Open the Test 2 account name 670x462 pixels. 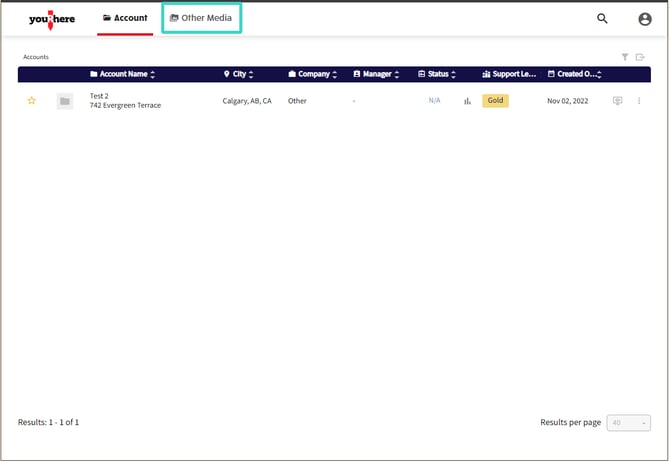coord(99,96)
